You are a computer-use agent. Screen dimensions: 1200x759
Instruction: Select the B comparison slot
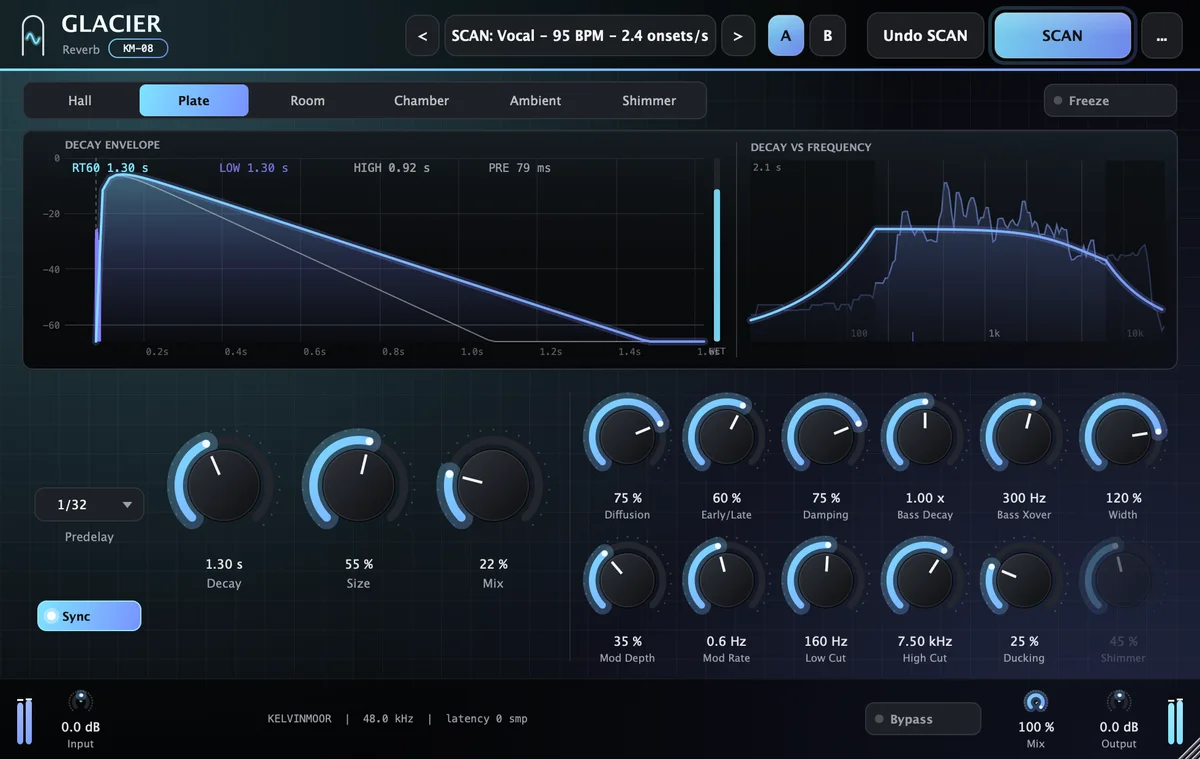click(x=827, y=36)
